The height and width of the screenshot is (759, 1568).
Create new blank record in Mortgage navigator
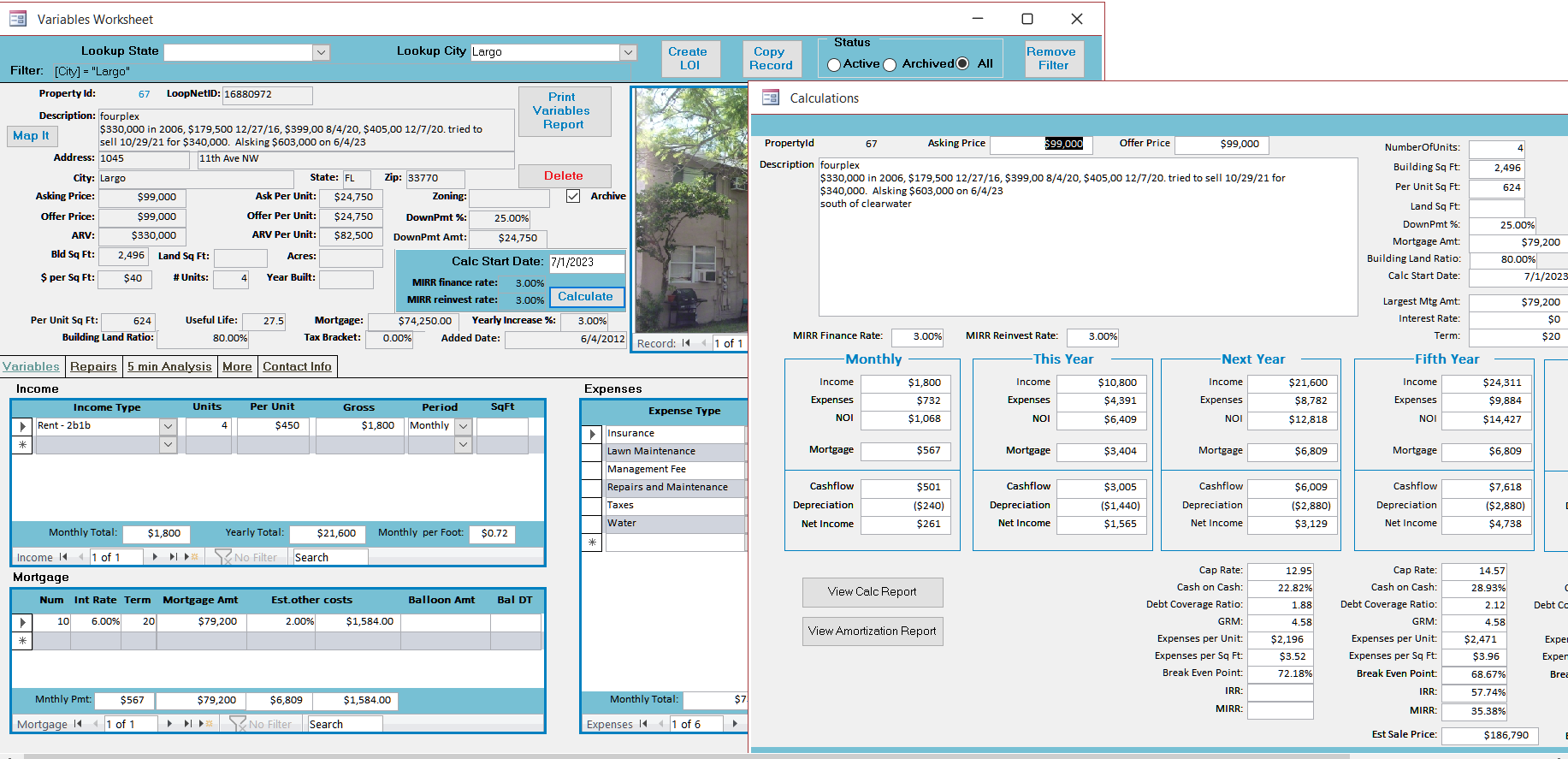point(206,724)
